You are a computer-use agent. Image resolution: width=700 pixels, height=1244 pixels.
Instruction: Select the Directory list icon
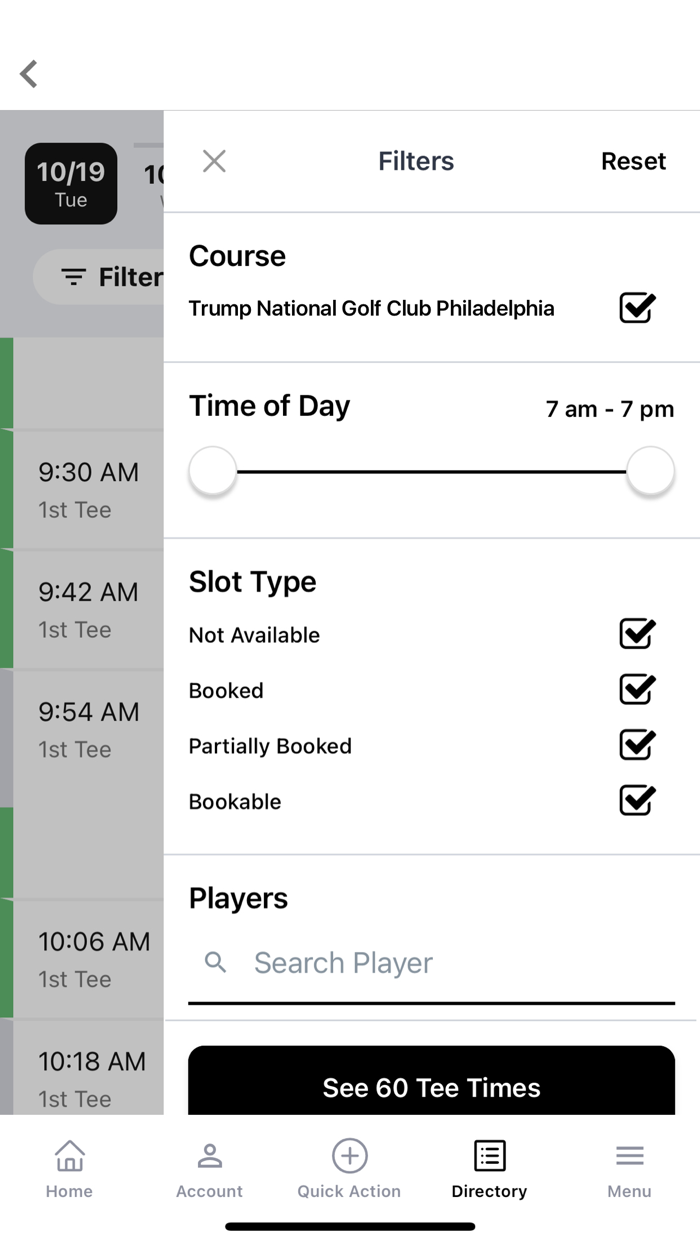point(489,1156)
